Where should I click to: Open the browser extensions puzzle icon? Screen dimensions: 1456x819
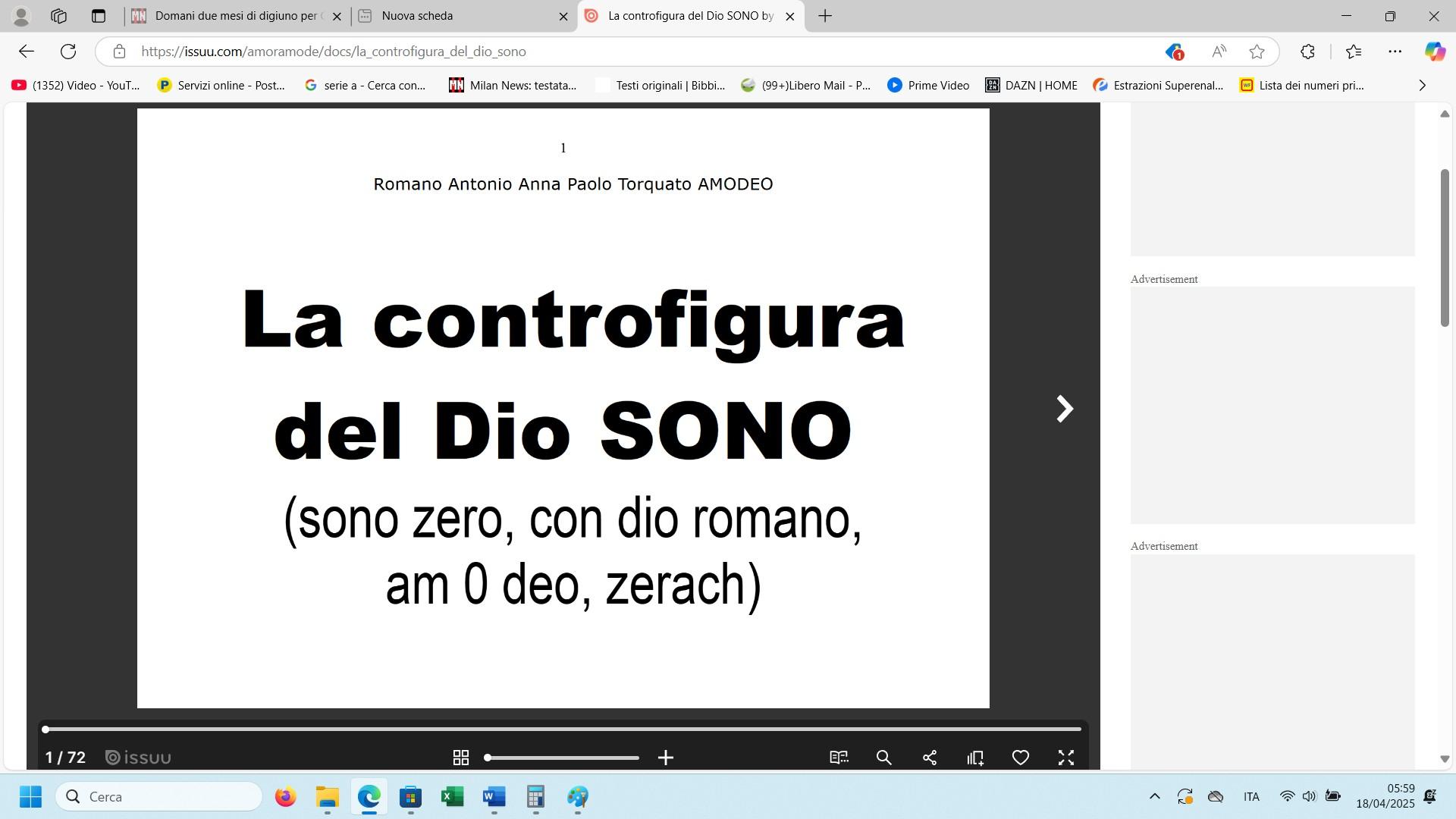coord(1307,52)
